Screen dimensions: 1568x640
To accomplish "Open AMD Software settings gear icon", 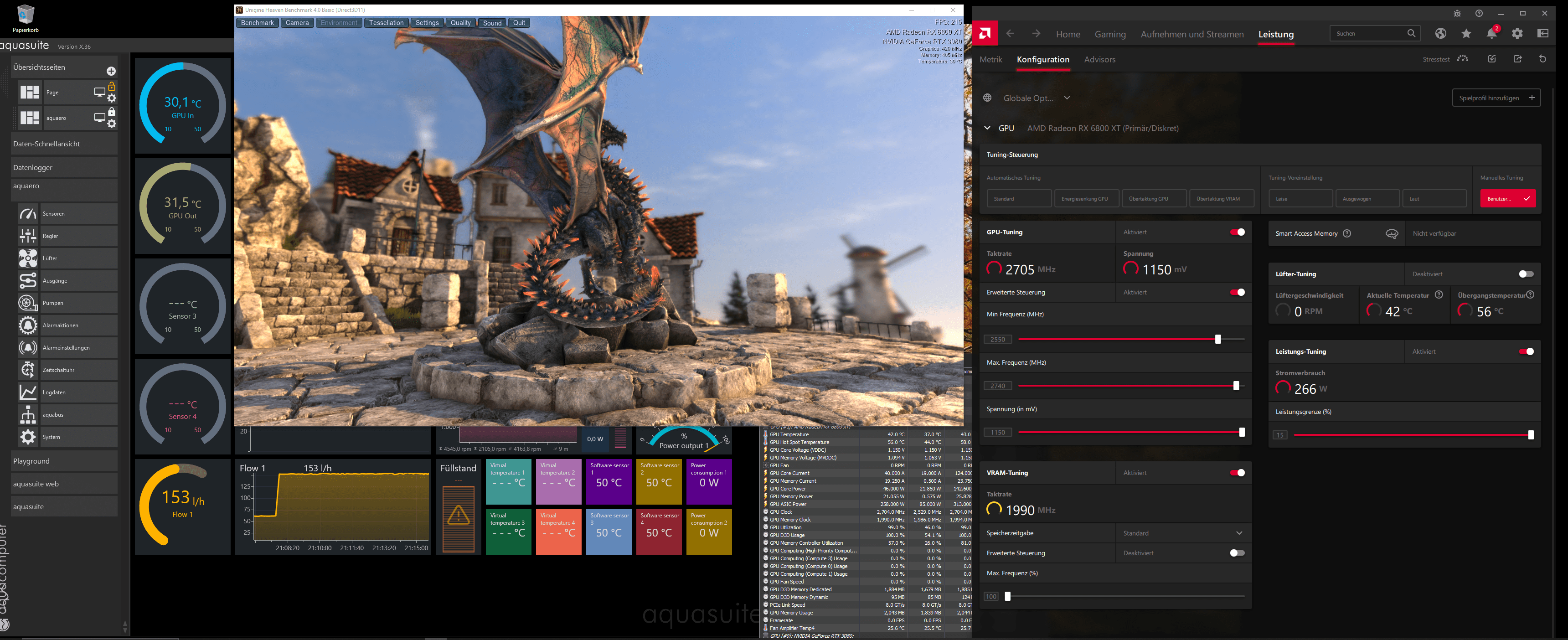I will pos(1517,34).
